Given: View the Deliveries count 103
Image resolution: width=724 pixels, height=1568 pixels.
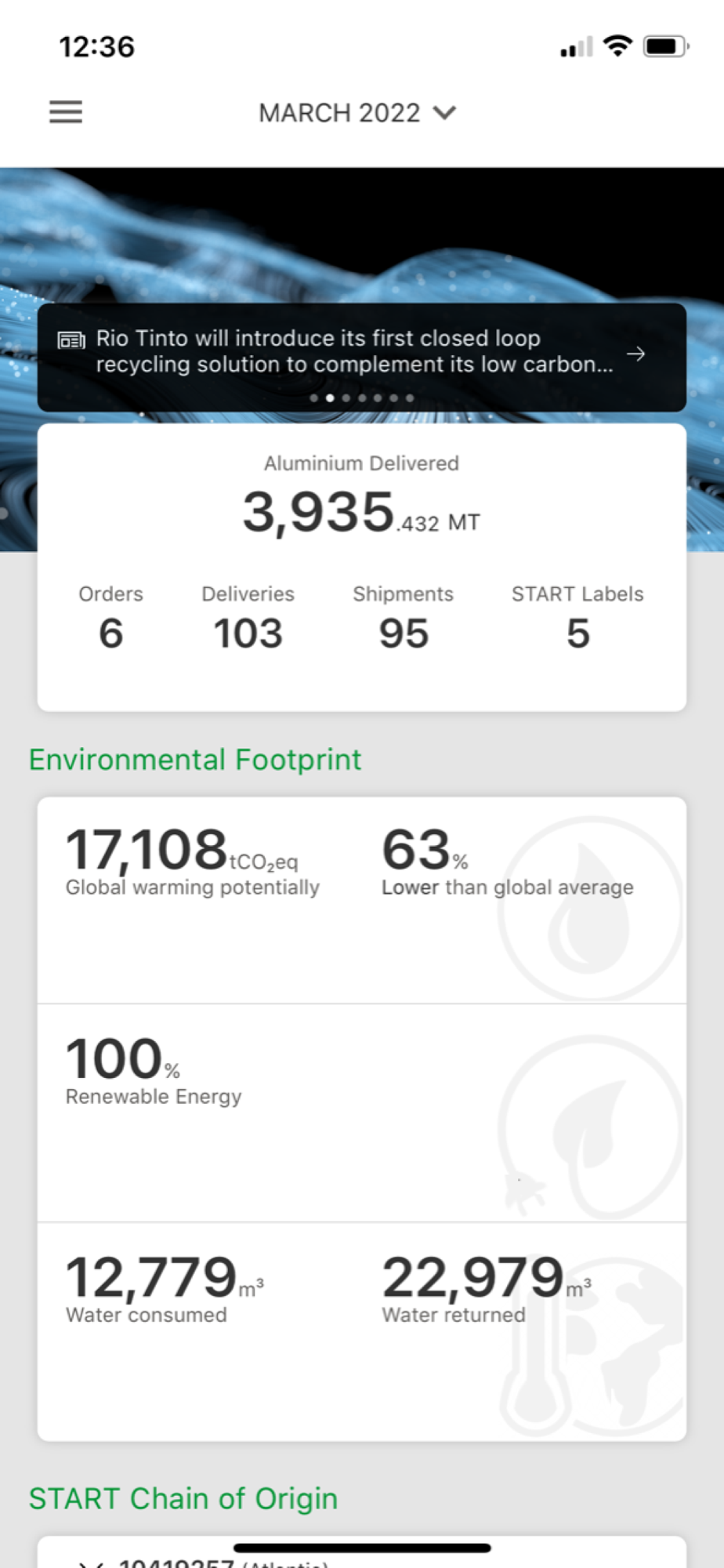Looking at the screenshot, I should pos(248,633).
